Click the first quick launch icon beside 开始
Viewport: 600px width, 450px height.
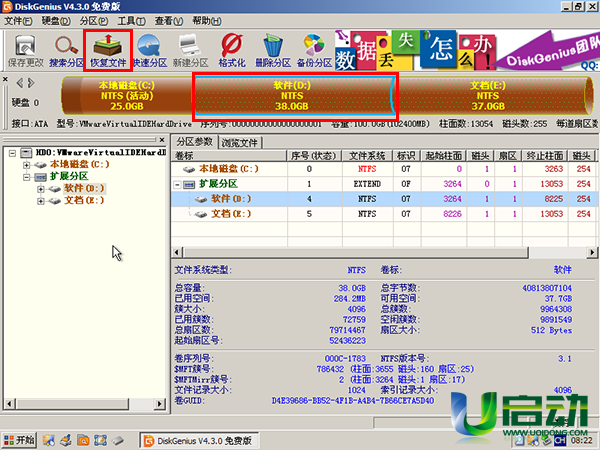(48, 440)
